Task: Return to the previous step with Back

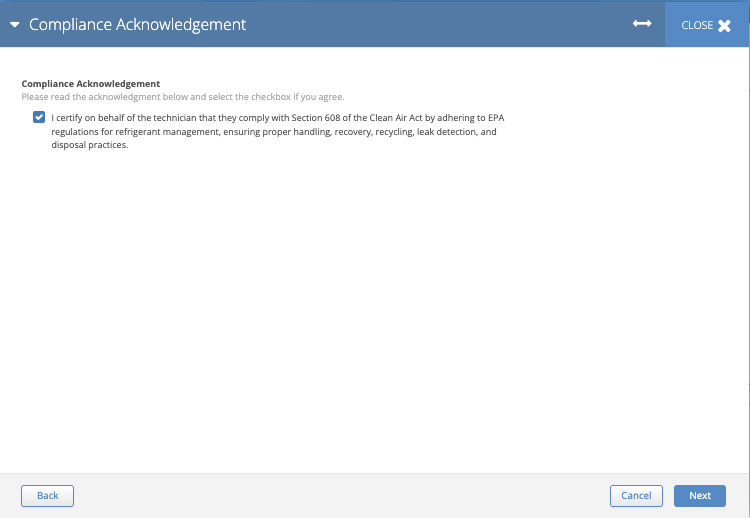Action: click(47, 495)
